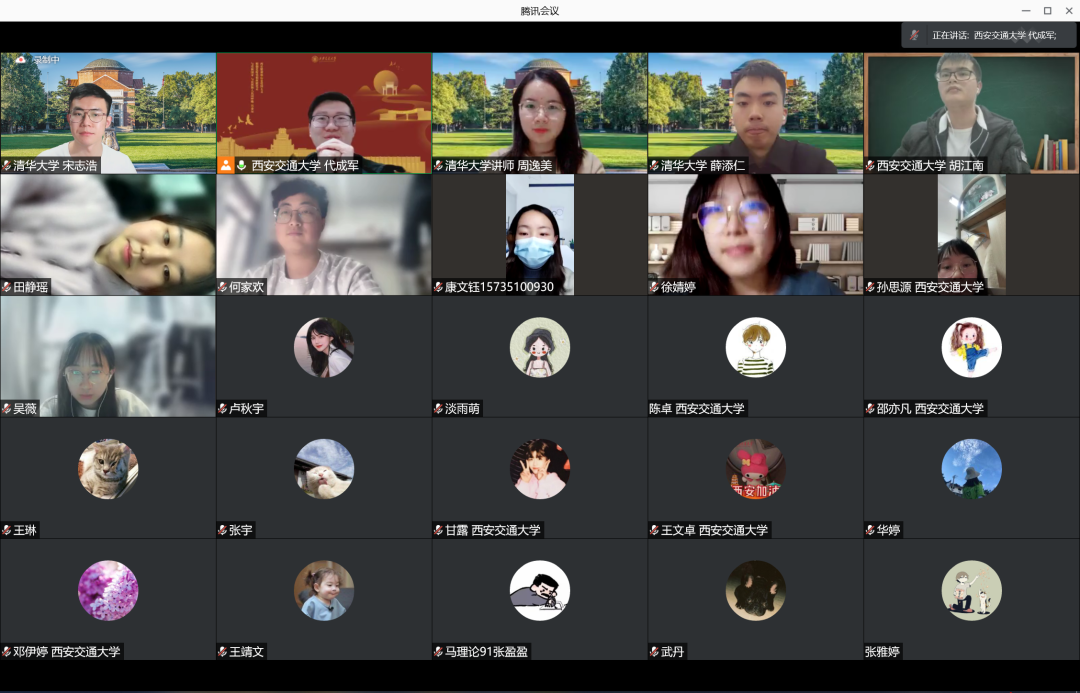Click 陈卓's cartoon avatar in striped shirt
Image resolution: width=1080 pixels, height=693 pixels.
[755, 347]
